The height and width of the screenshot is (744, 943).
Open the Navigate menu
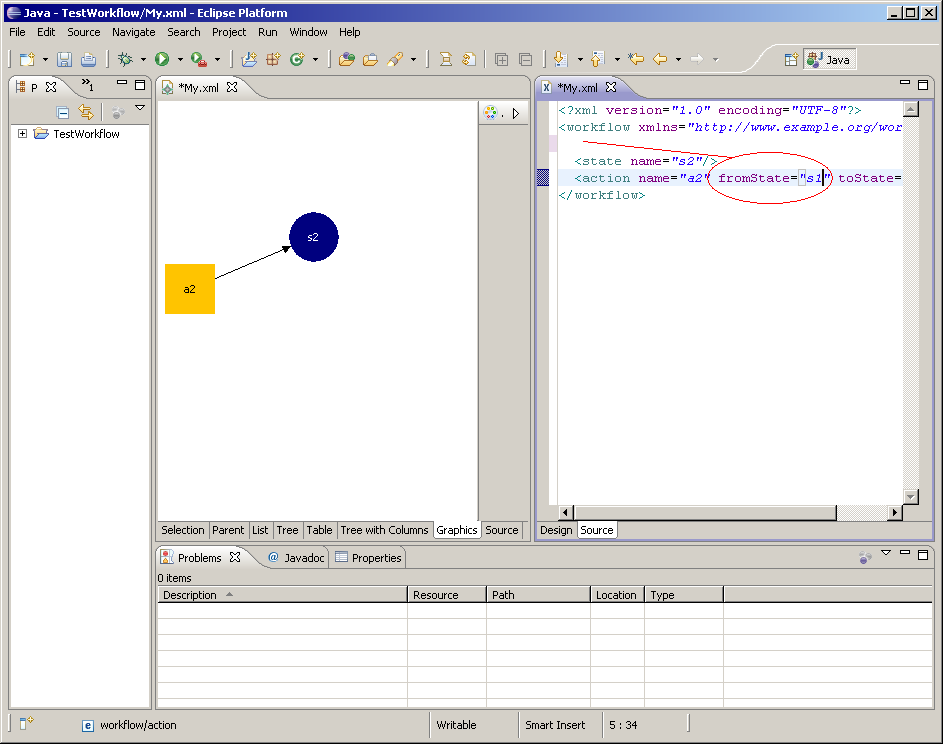pyautogui.click(x=133, y=32)
